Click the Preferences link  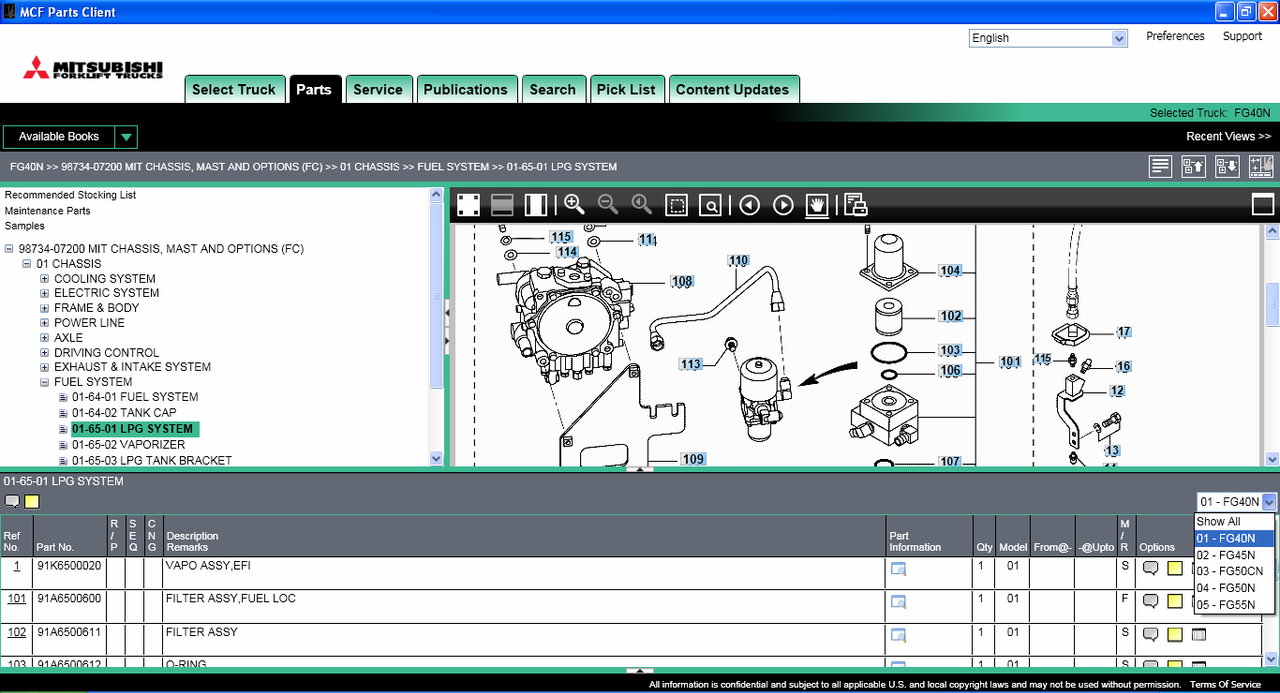pos(1175,36)
